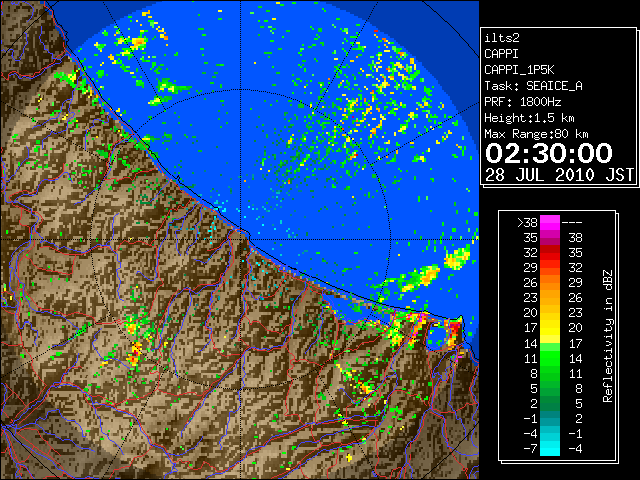Click the '>38' legend label
The image size is (640, 480).
[527, 222]
